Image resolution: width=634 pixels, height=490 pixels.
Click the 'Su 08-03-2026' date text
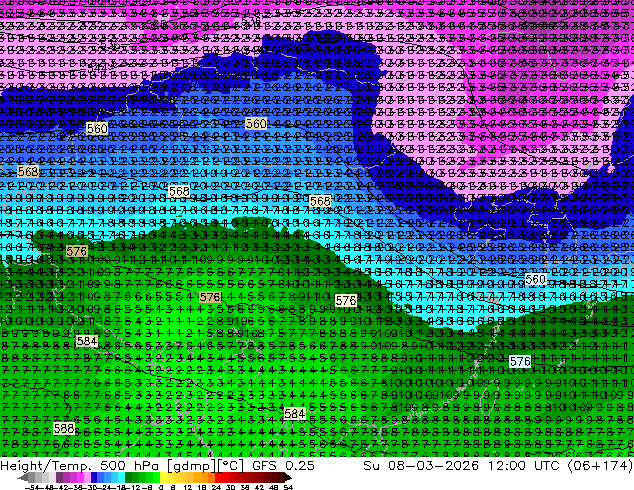(421, 466)
